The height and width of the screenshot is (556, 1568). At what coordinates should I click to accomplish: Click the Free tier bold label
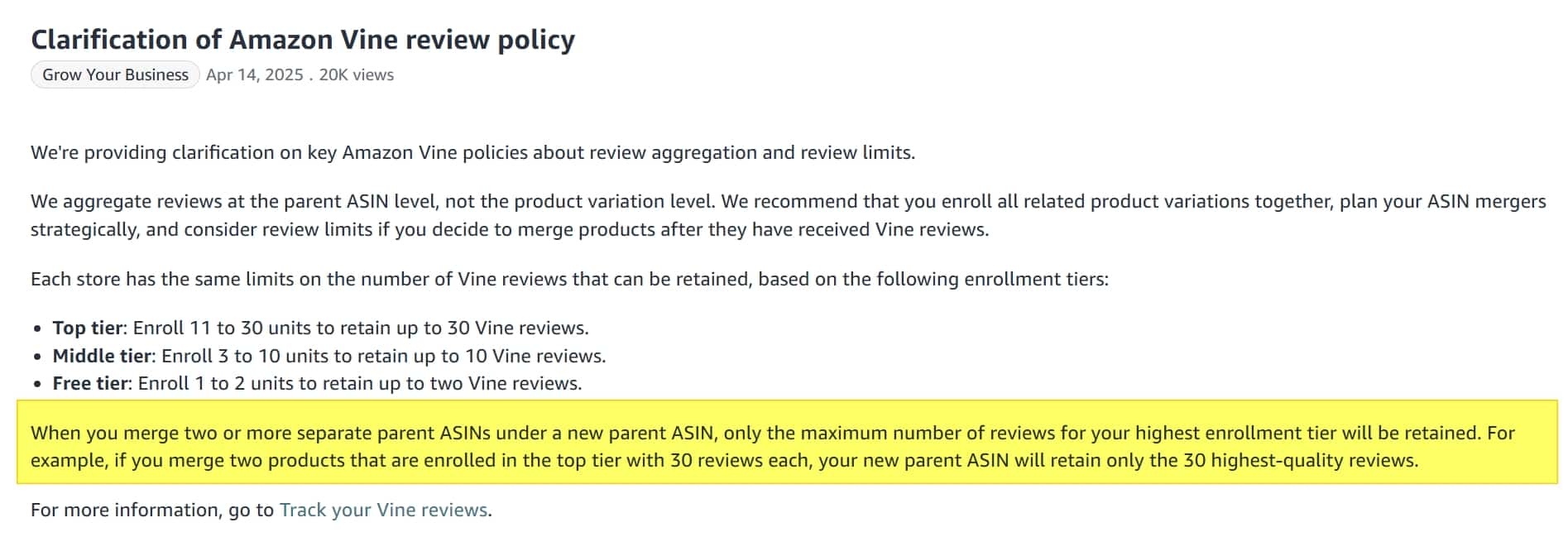pos(91,383)
